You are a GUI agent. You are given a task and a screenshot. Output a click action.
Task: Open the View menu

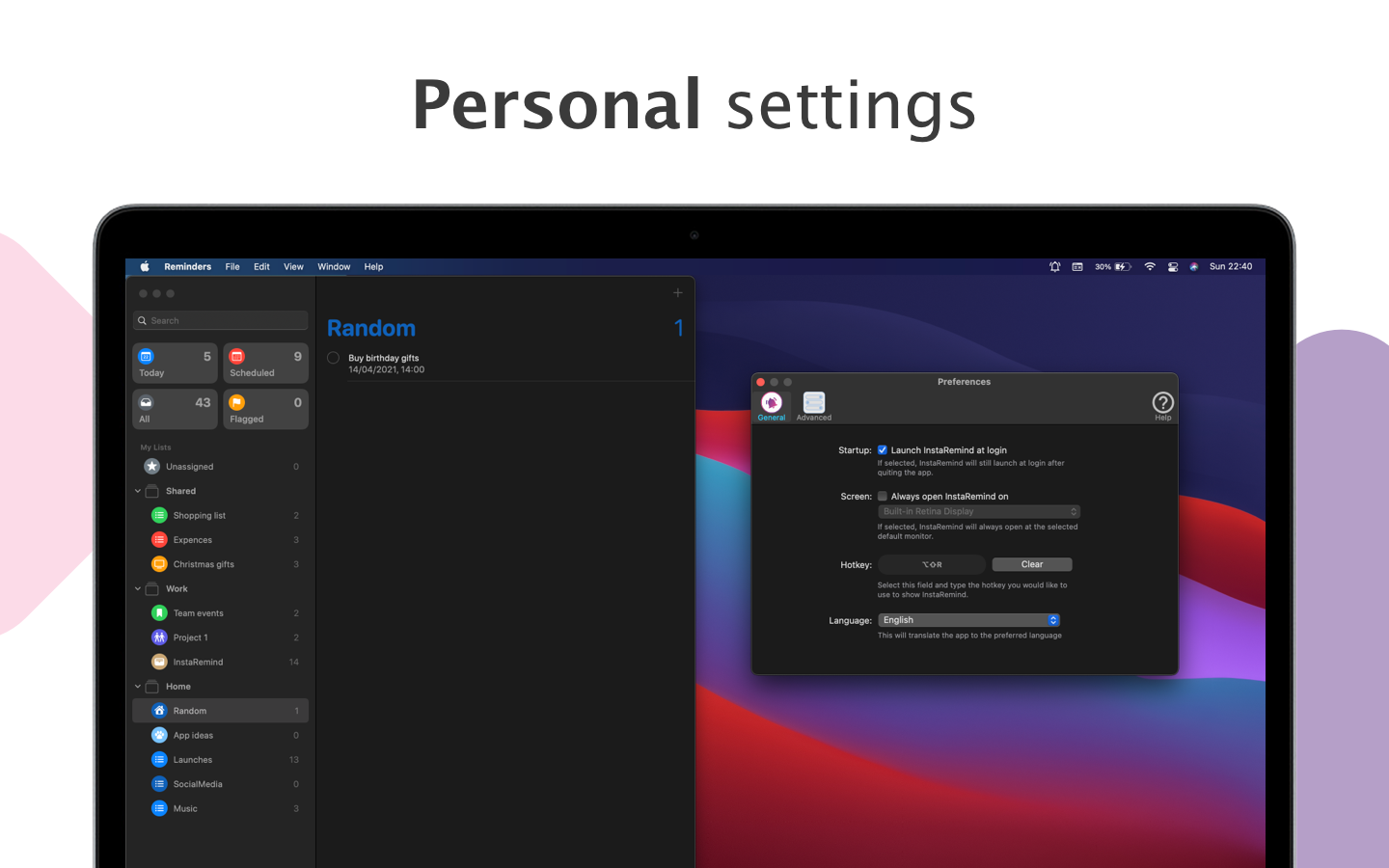293,266
